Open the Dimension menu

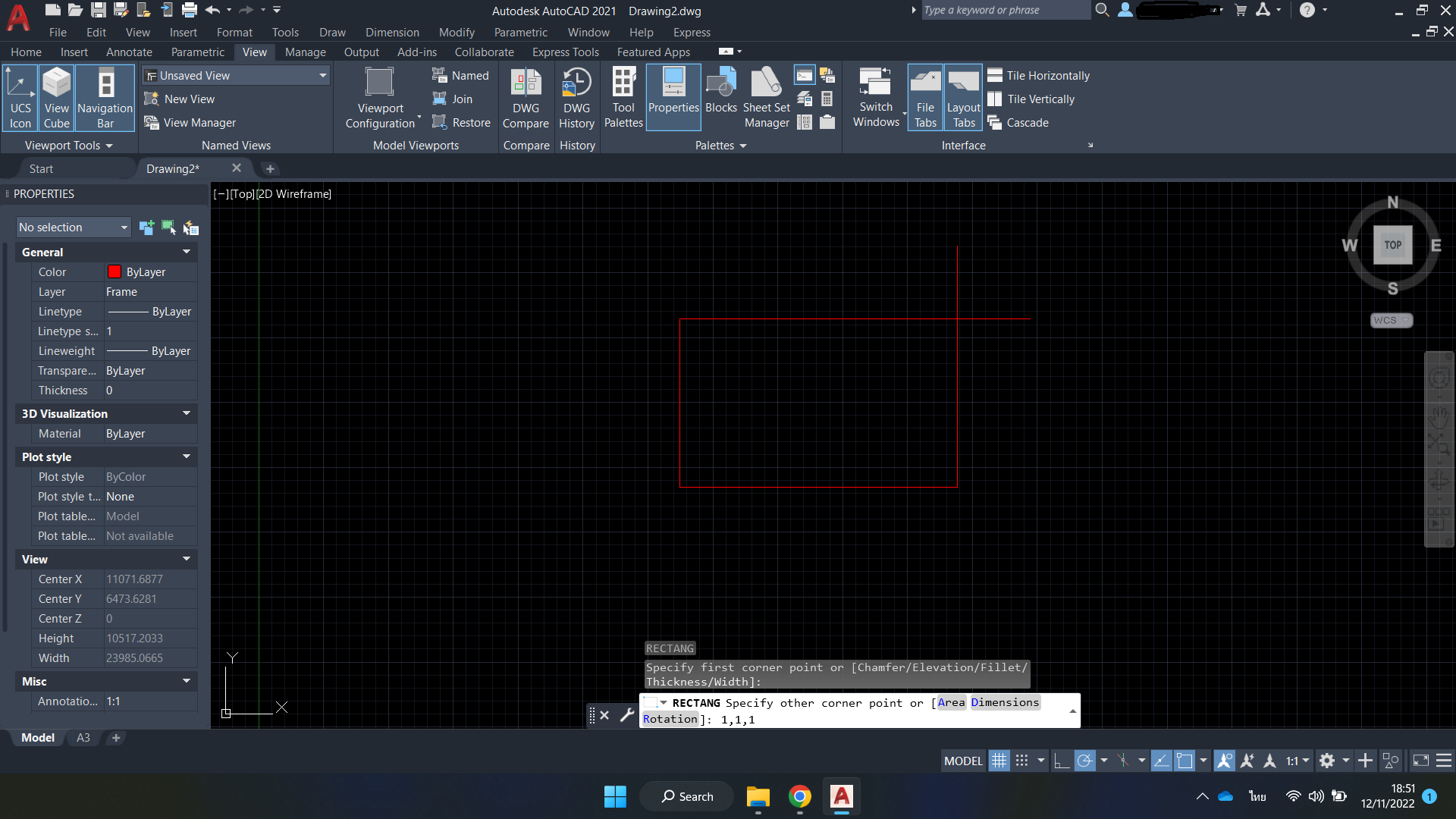[392, 32]
